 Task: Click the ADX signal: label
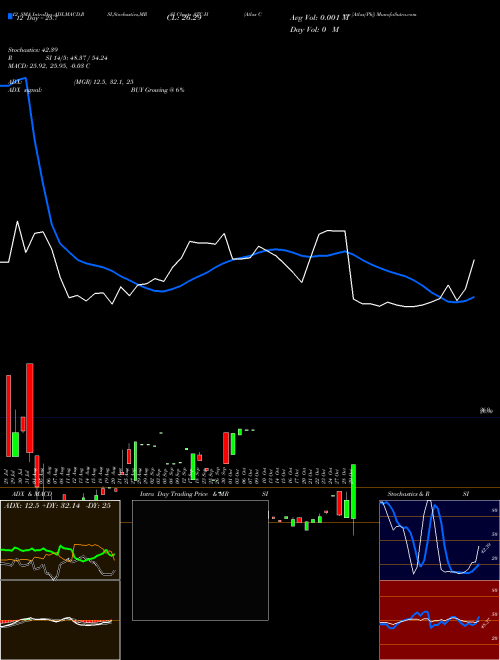[x=25, y=90]
